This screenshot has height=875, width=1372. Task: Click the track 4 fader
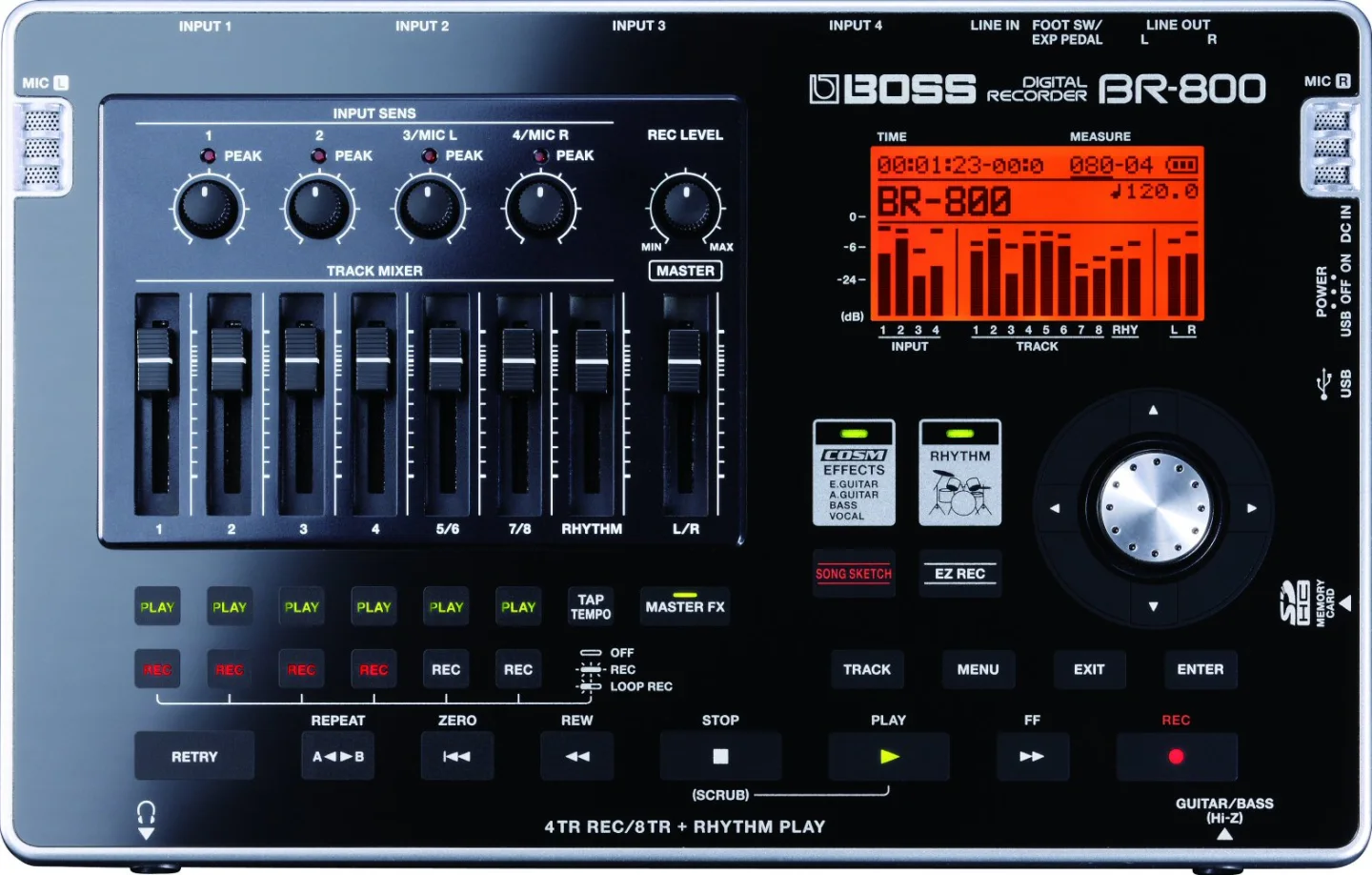(x=373, y=359)
